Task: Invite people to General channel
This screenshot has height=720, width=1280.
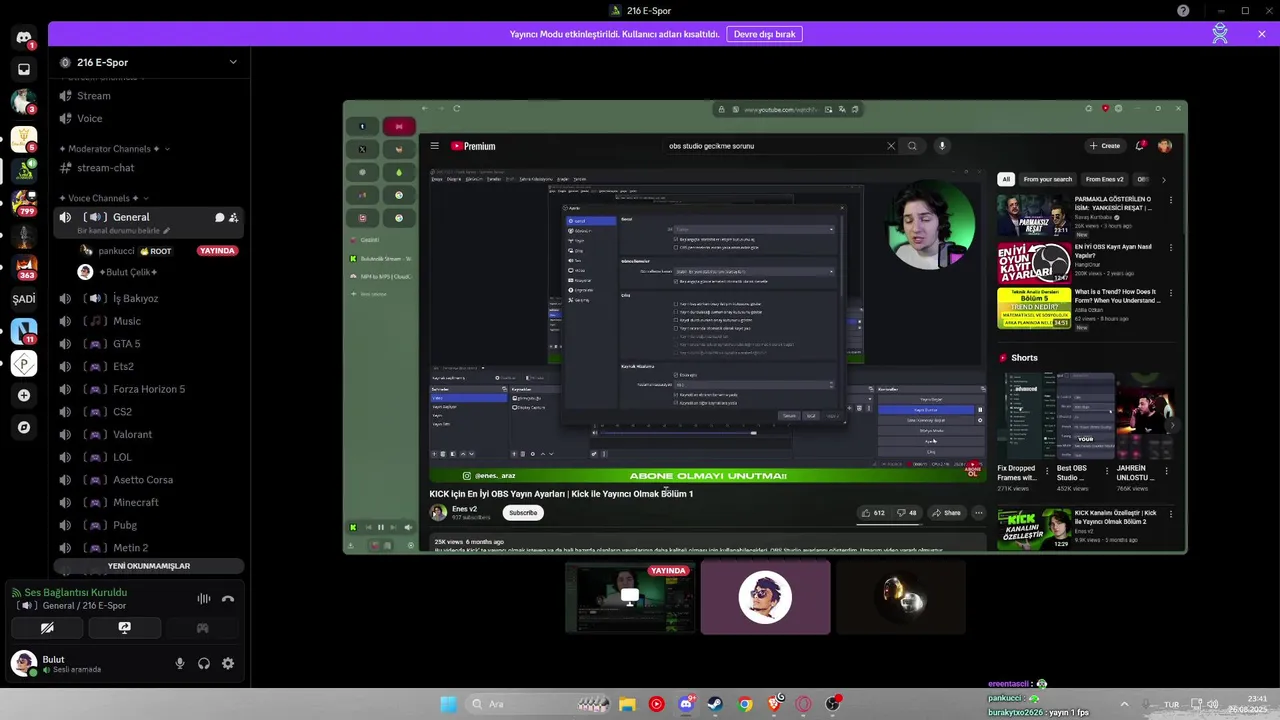Action: click(233, 217)
